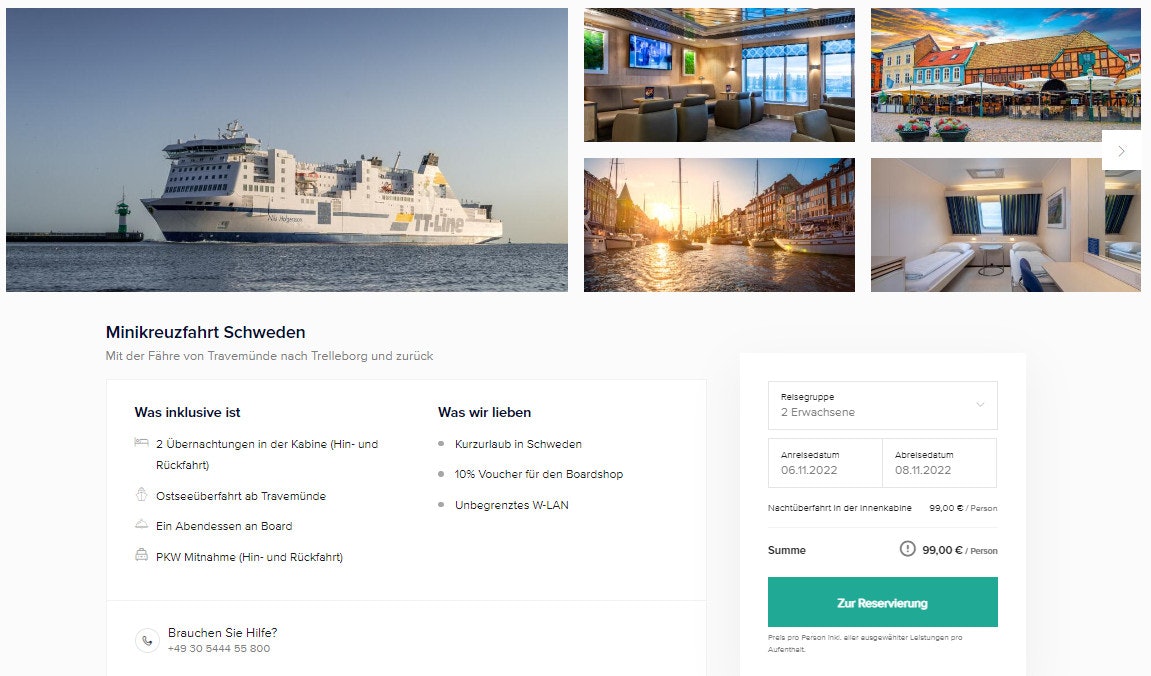
Task: Click the main TT-Line ferry image
Action: [287, 150]
